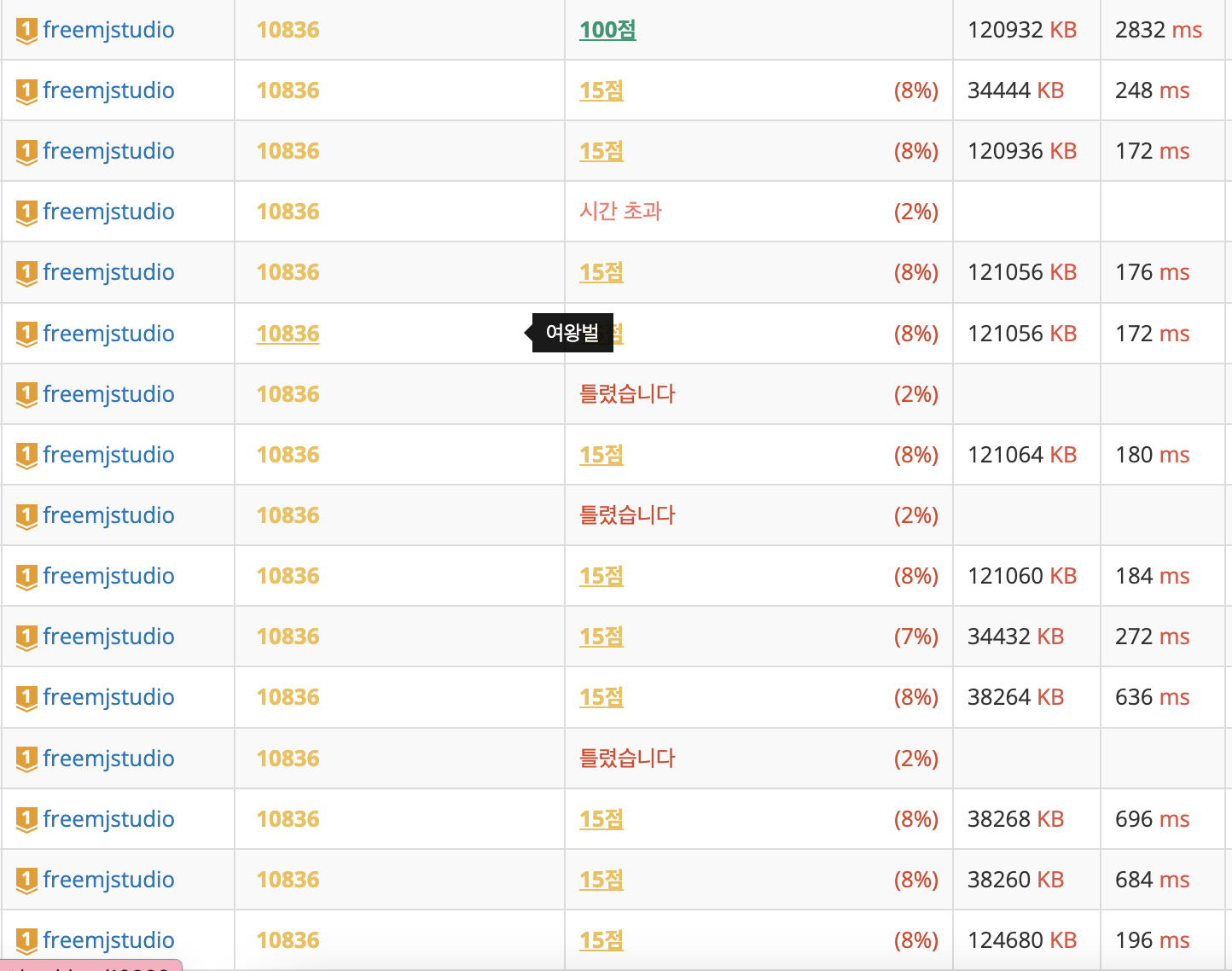
Task: Click the tier badge in the 196 ms row
Action: (x=26, y=941)
